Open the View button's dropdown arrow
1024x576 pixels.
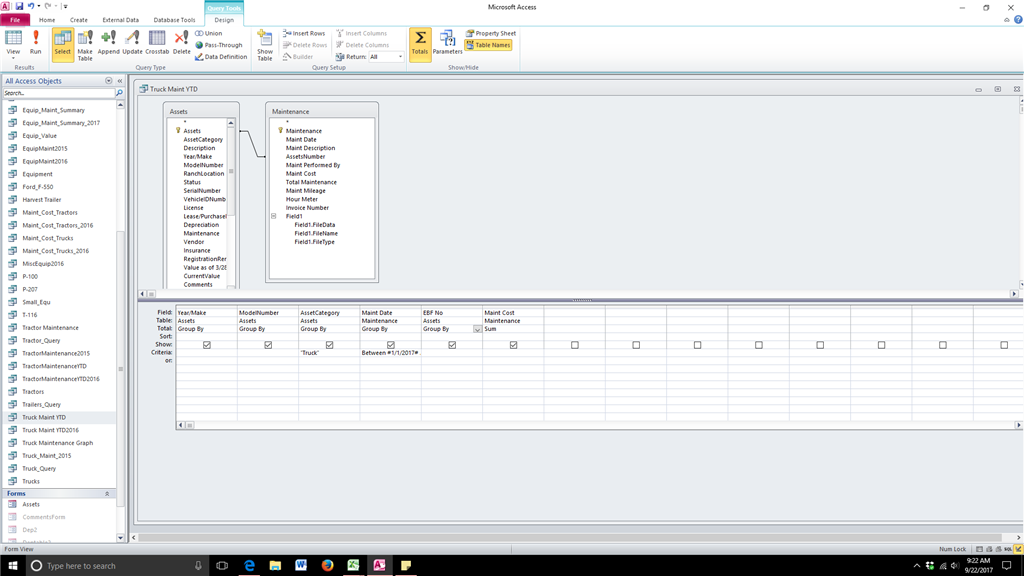13,59
